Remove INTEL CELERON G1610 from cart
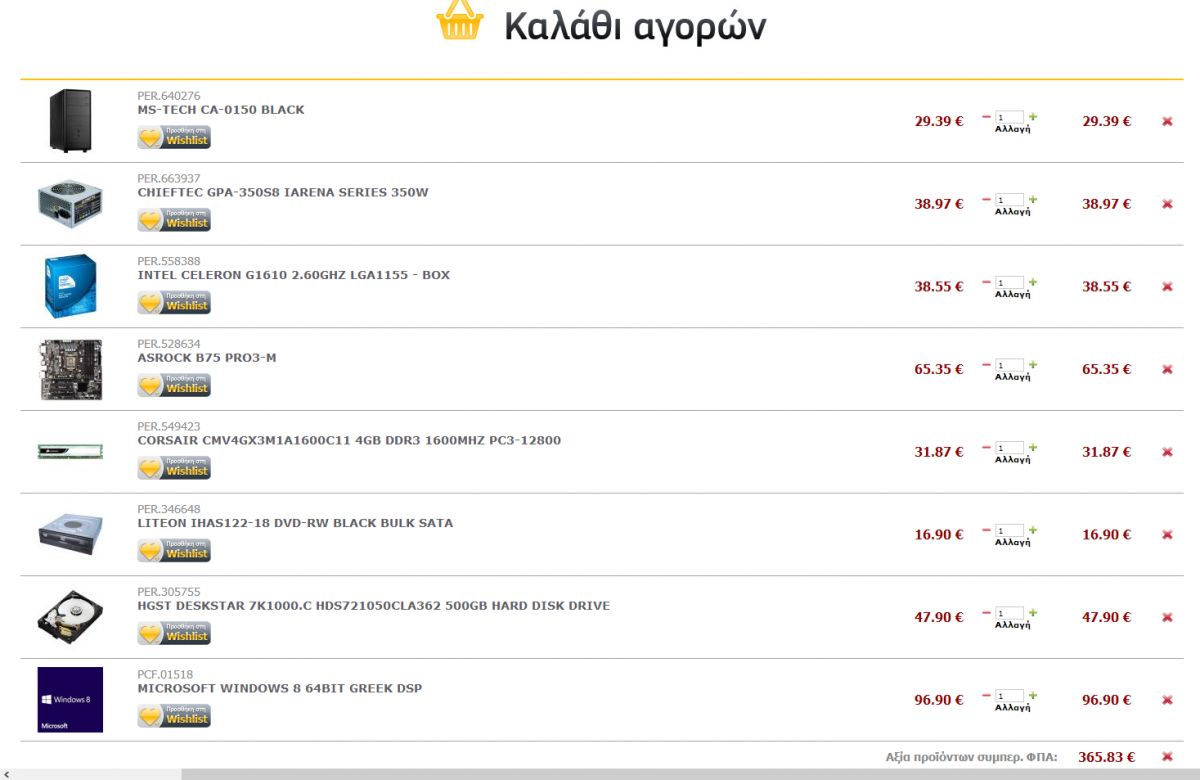This screenshot has width=1200, height=780. [x=1167, y=287]
